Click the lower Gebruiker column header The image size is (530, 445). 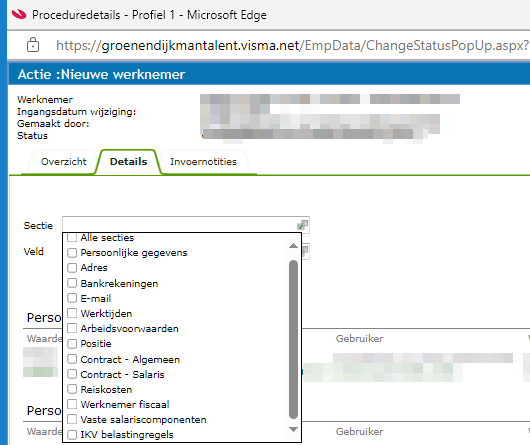tap(359, 431)
